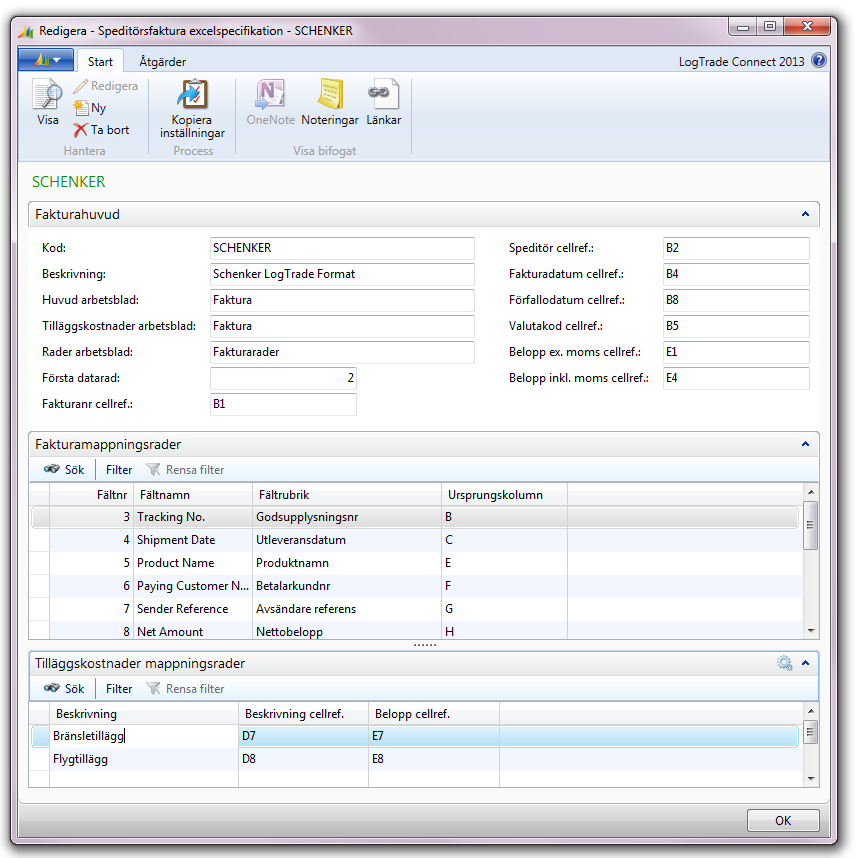This screenshot has height=858, width=859.
Task: Click the Kod input field
Action: 342,248
